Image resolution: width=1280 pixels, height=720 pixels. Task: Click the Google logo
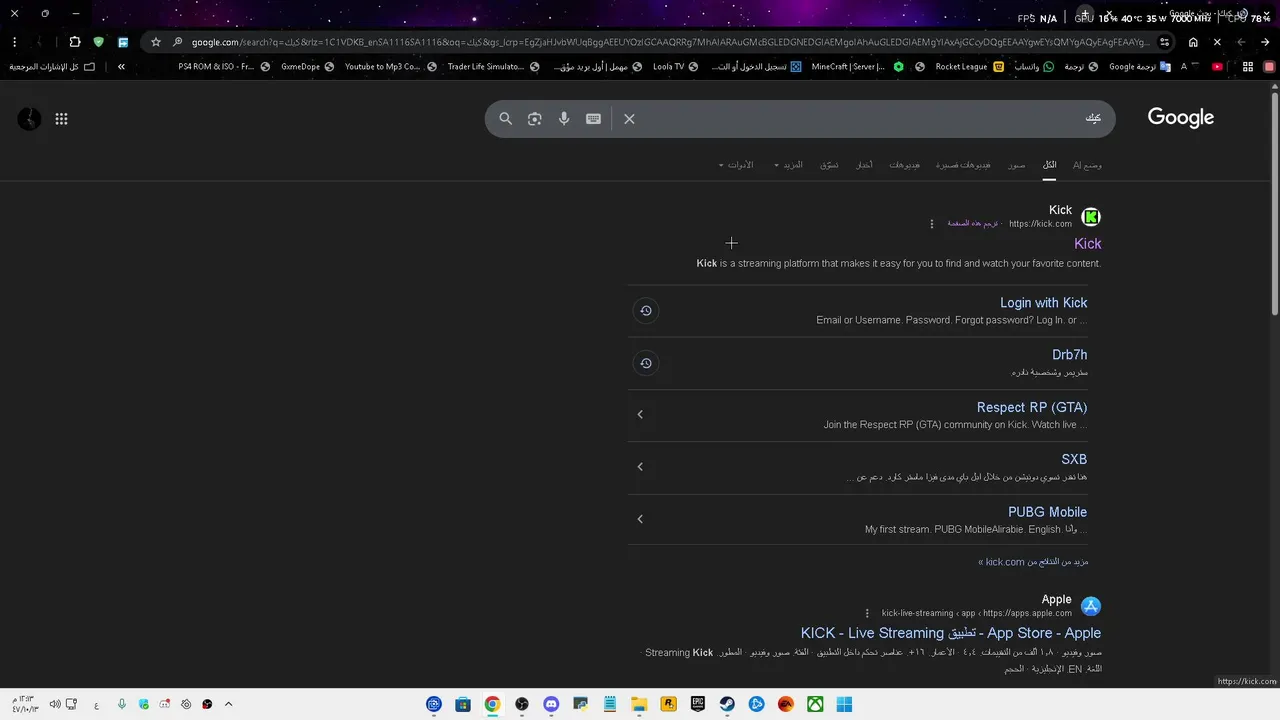point(1180,118)
